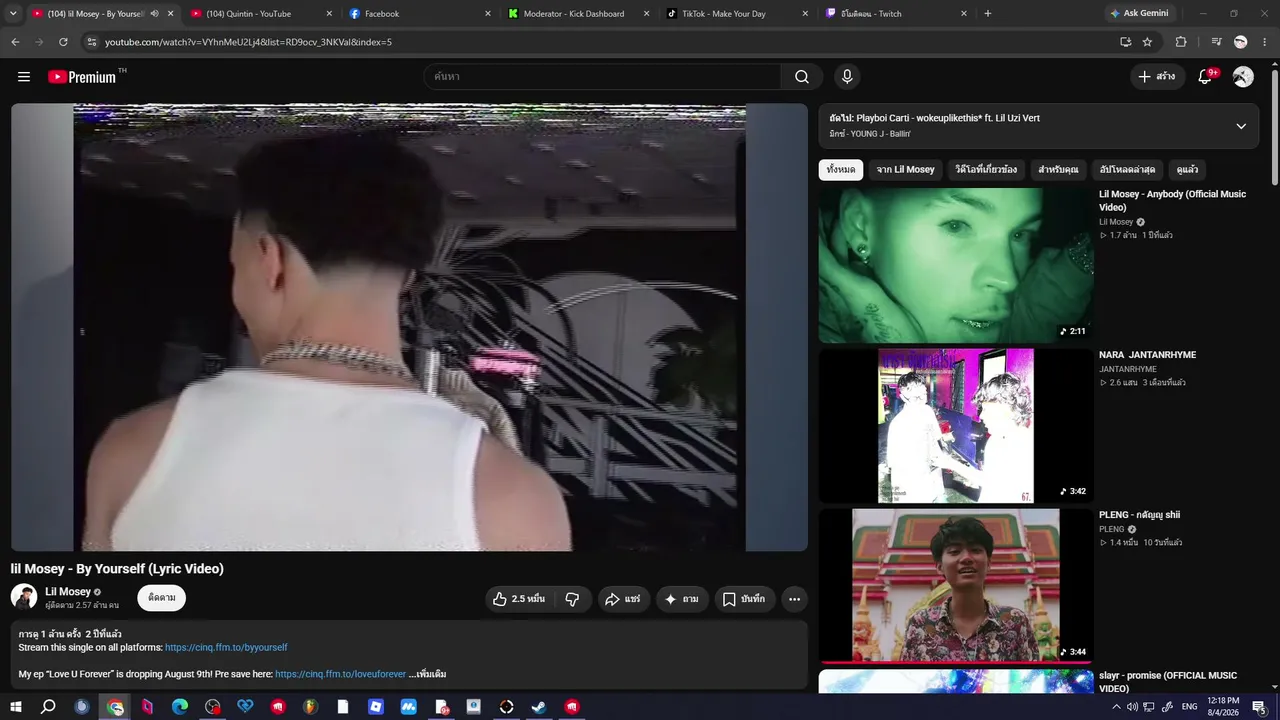Open Lil Mosey - Anybody video thumbnail
1280x720 pixels.
[x=956, y=265]
